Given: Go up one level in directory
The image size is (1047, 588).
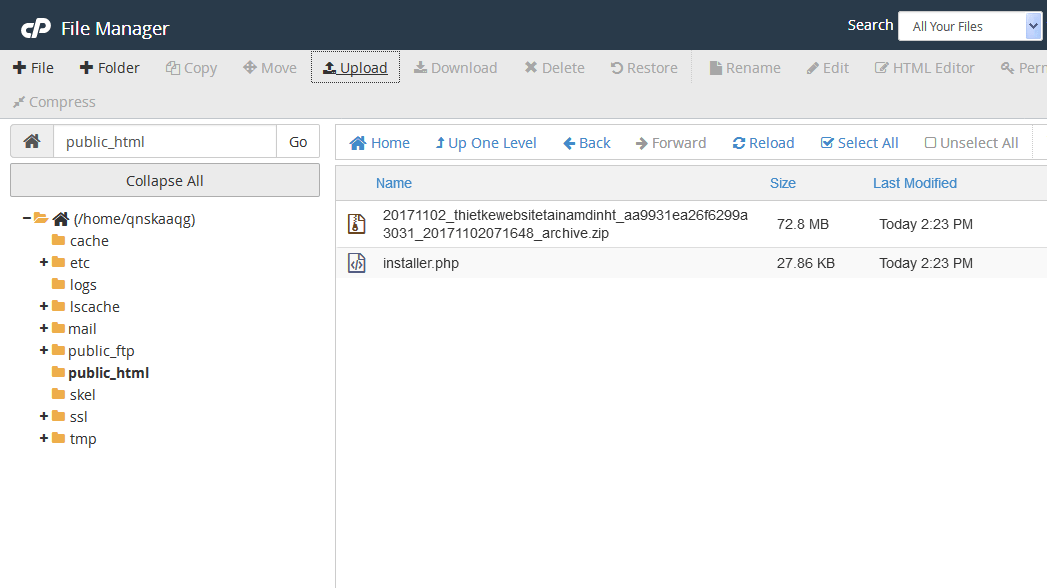Looking at the screenshot, I should 486,143.
